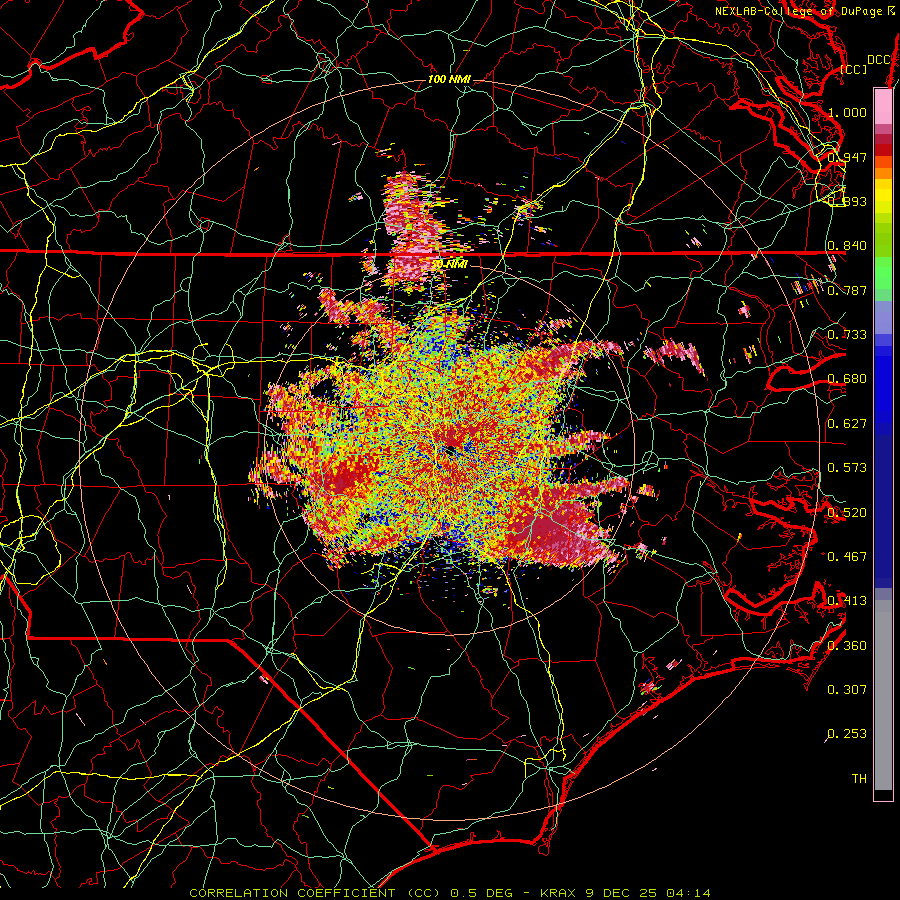Click the 0.253 color scale value
Screen dimensions: 900x900
point(847,734)
